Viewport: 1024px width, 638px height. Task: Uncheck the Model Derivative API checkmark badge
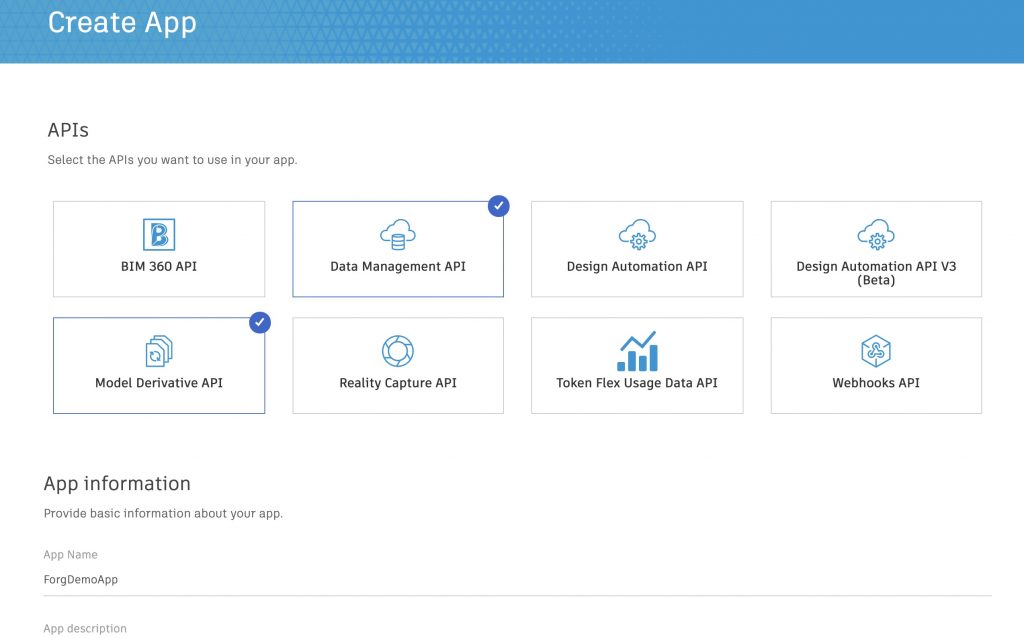click(260, 323)
